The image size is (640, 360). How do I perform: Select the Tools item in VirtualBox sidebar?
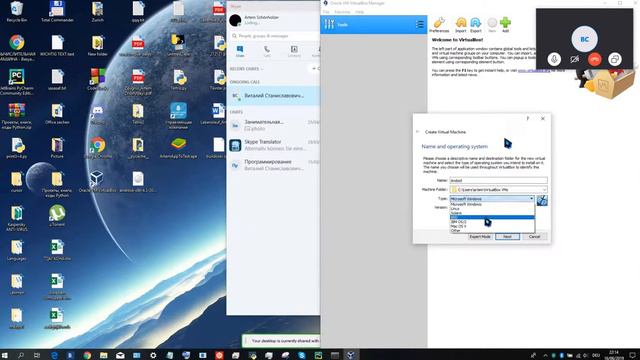pos(373,24)
